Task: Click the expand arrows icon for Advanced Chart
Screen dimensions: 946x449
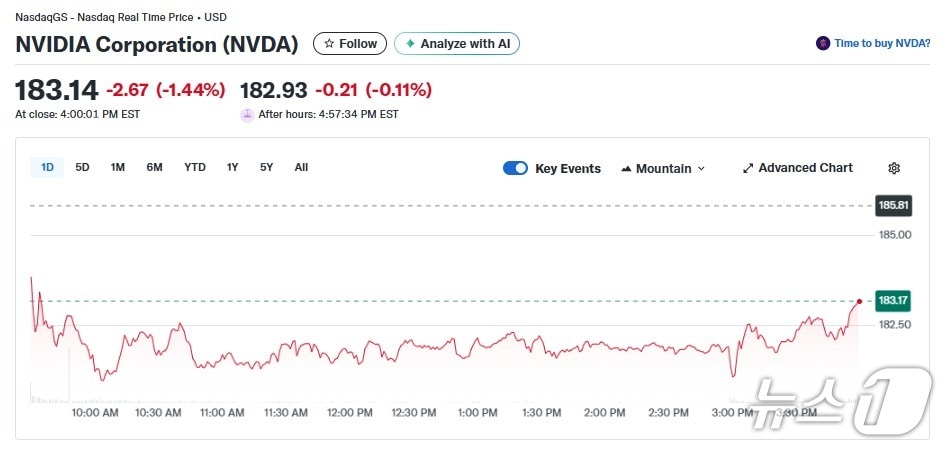Action: point(748,168)
